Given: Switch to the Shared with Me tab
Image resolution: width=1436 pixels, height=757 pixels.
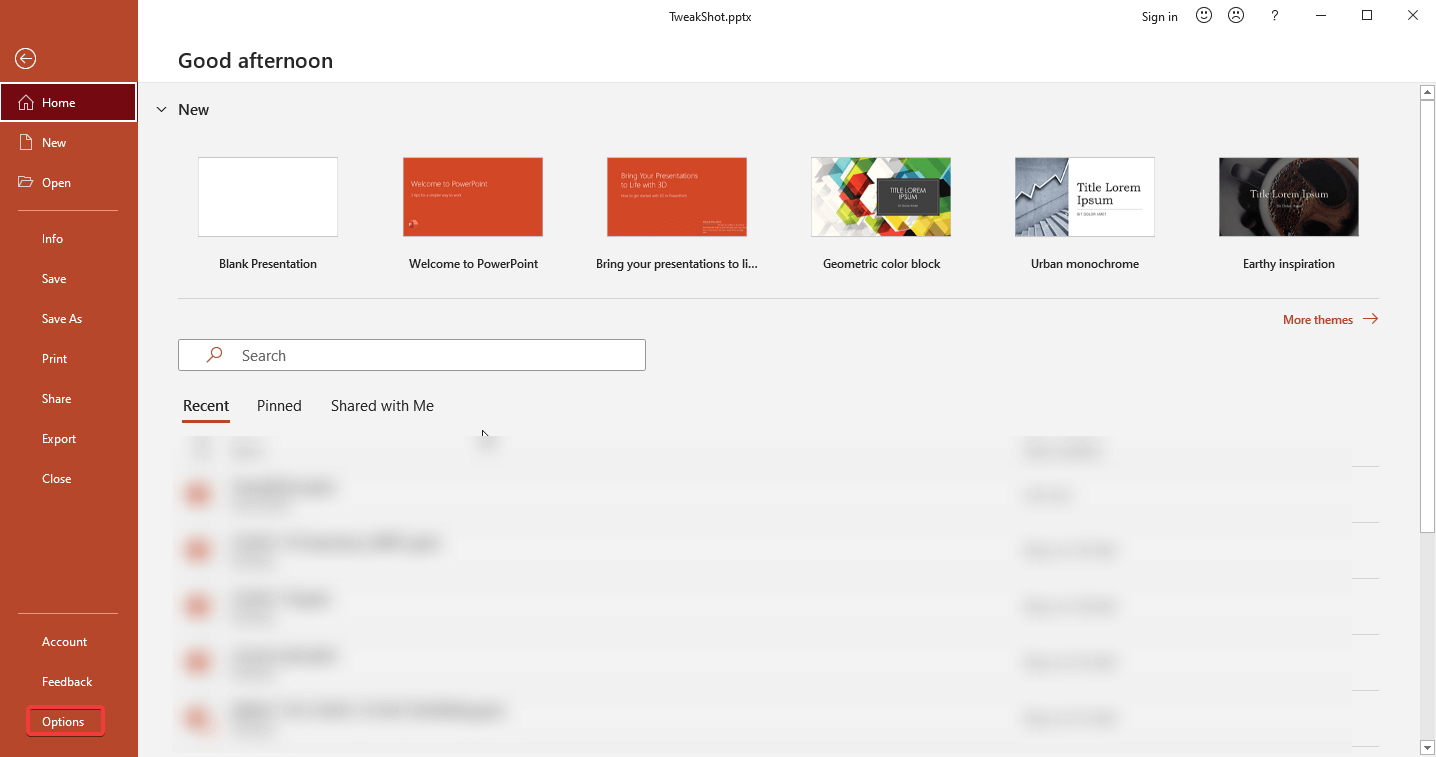Looking at the screenshot, I should [x=382, y=405].
